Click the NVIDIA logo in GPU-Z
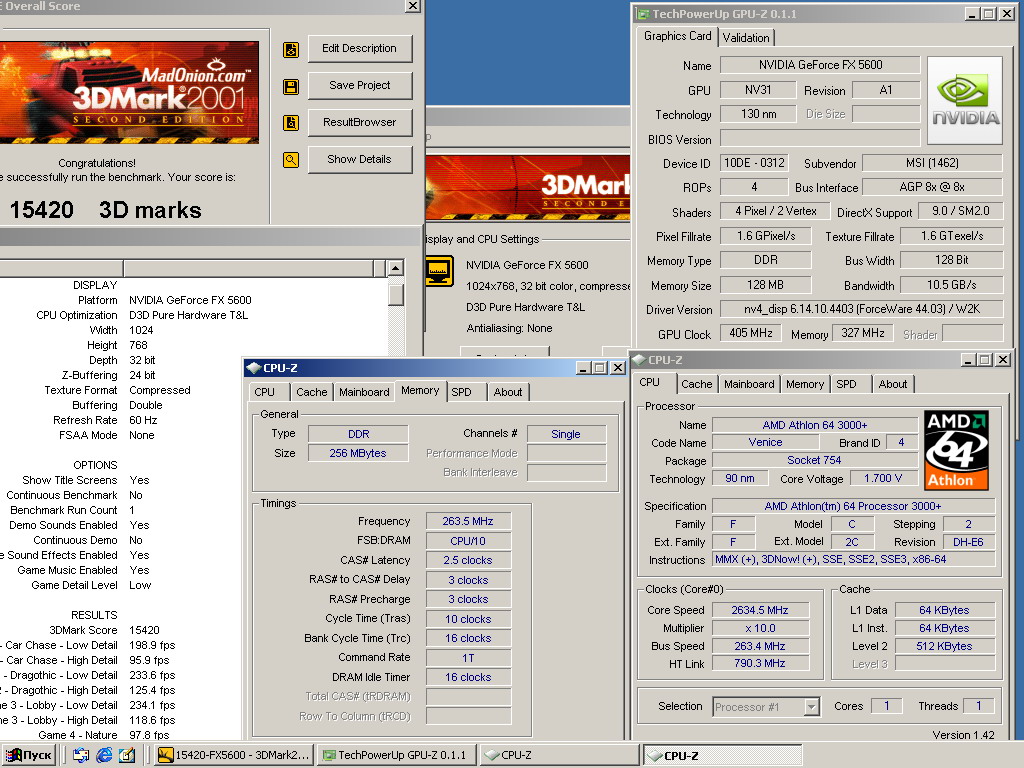The width and height of the screenshot is (1024, 768). click(965, 100)
